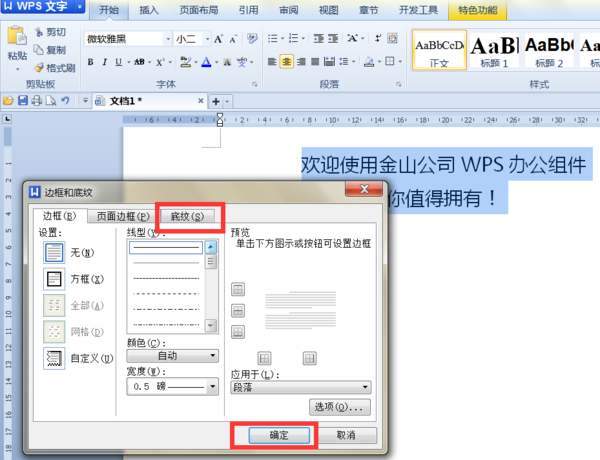Activate the Format Painter (格式刷)
600x460 pixels.
point(55,68)
